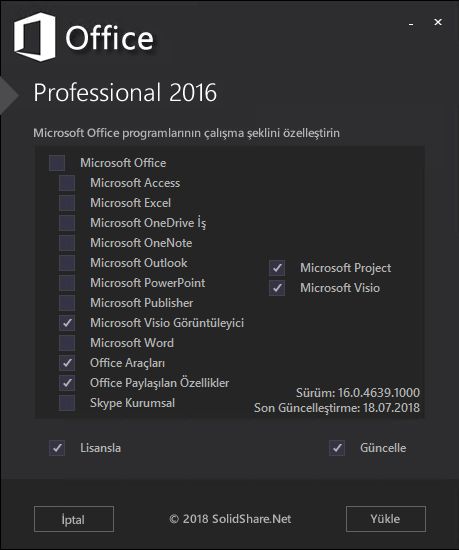Enable the Microsoft Publisher checkbox

[67, 303]
